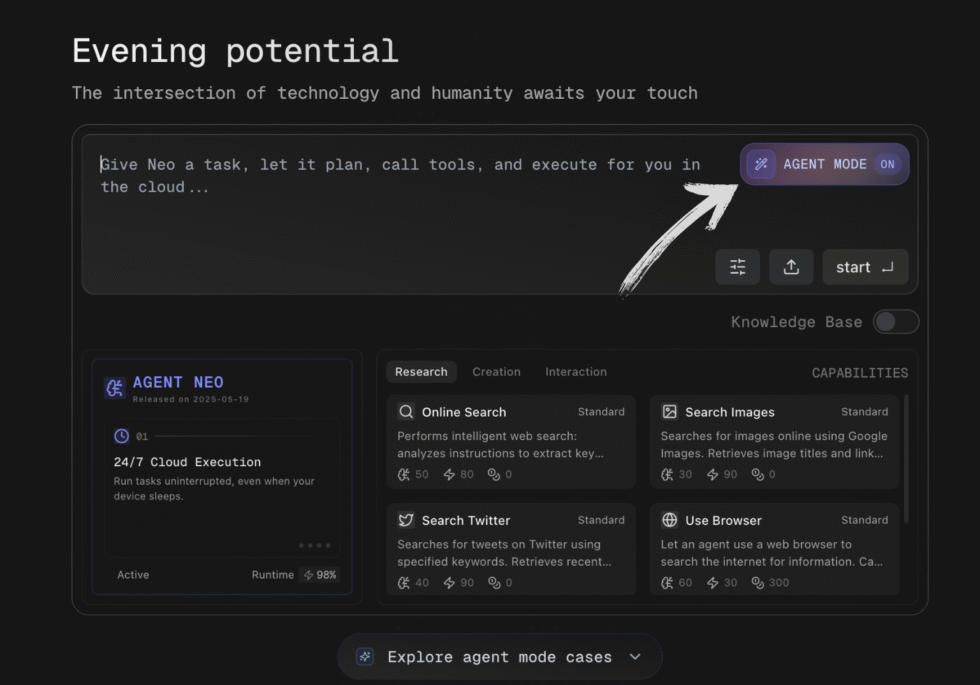The image size is (980, 685).
Task: Turn off the Agent Mode ON toggle
Action: click(887, 164)
